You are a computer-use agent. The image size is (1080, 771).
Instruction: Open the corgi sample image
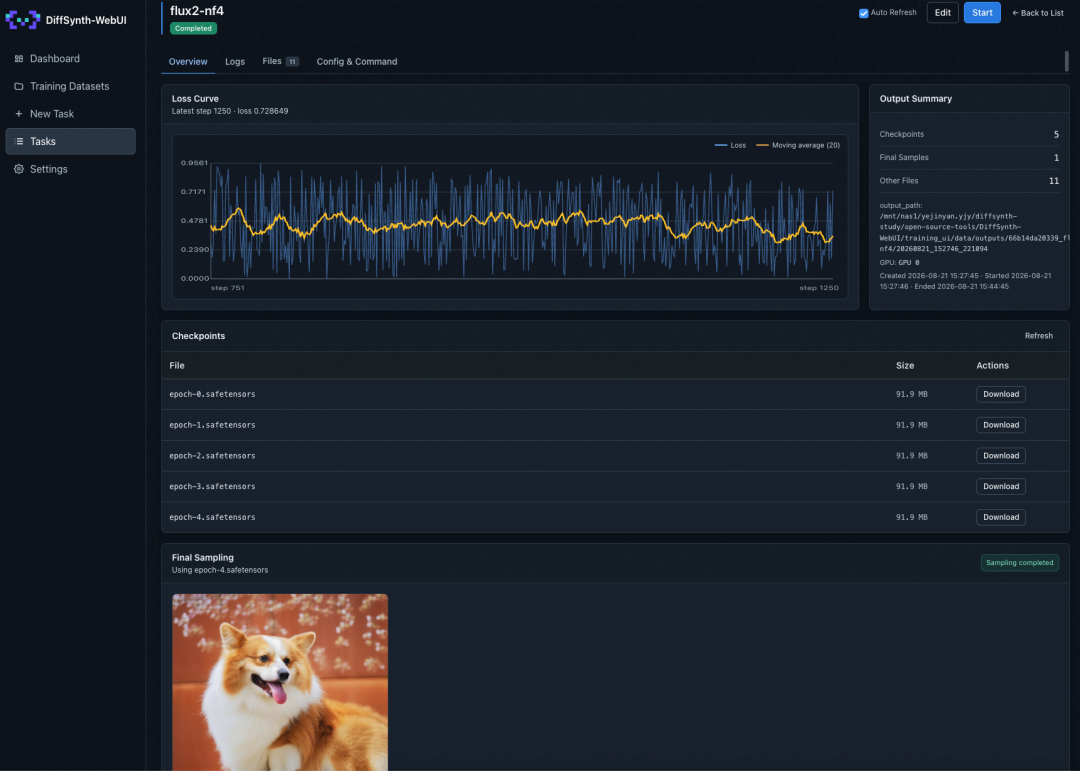point(280,682)
